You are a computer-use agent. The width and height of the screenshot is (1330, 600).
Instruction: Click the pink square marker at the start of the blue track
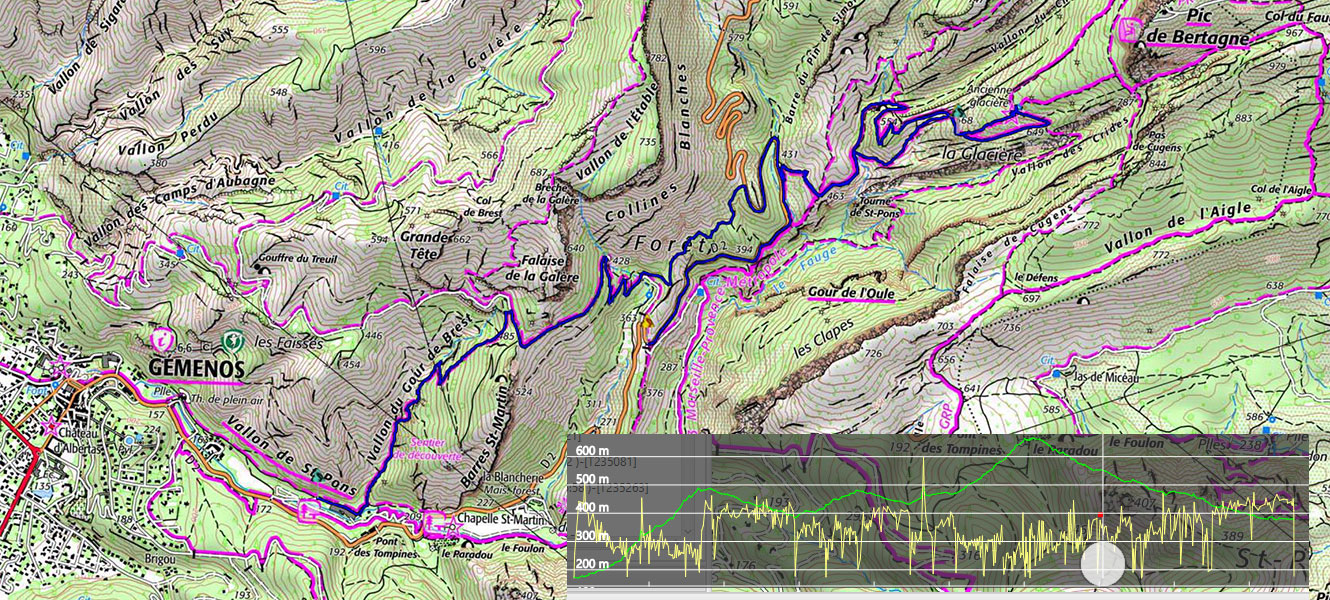[309, 509]
